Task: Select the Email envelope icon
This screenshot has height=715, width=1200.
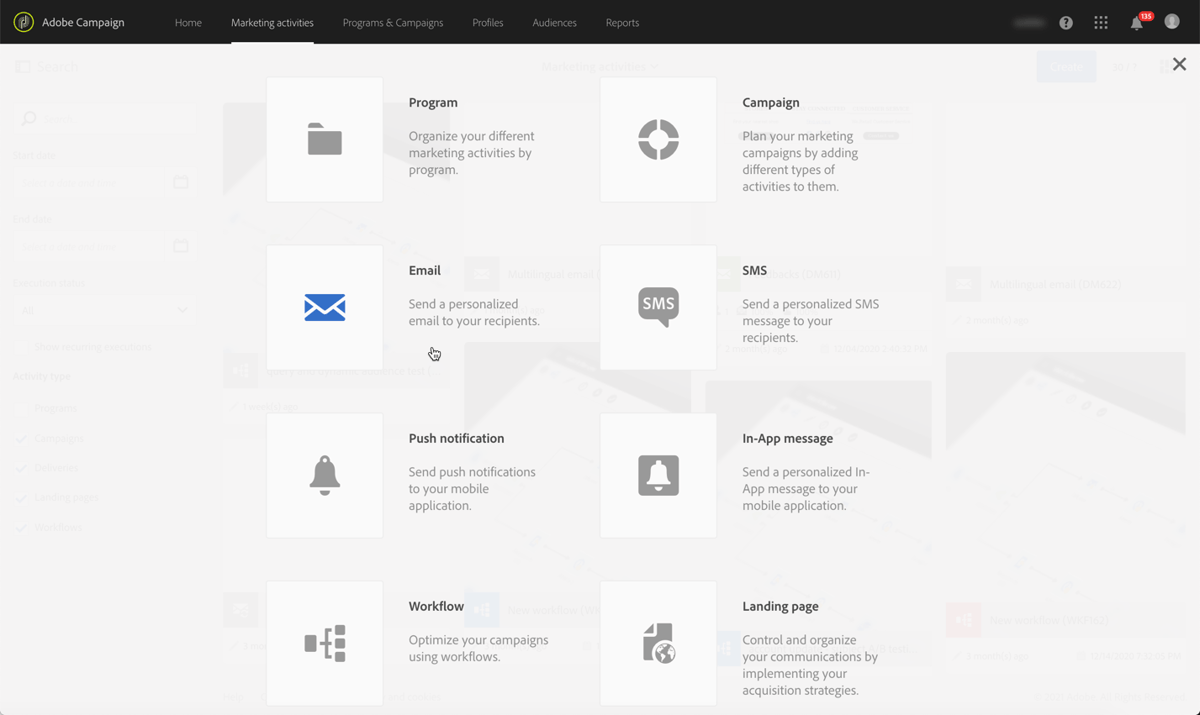Action: 324,307
